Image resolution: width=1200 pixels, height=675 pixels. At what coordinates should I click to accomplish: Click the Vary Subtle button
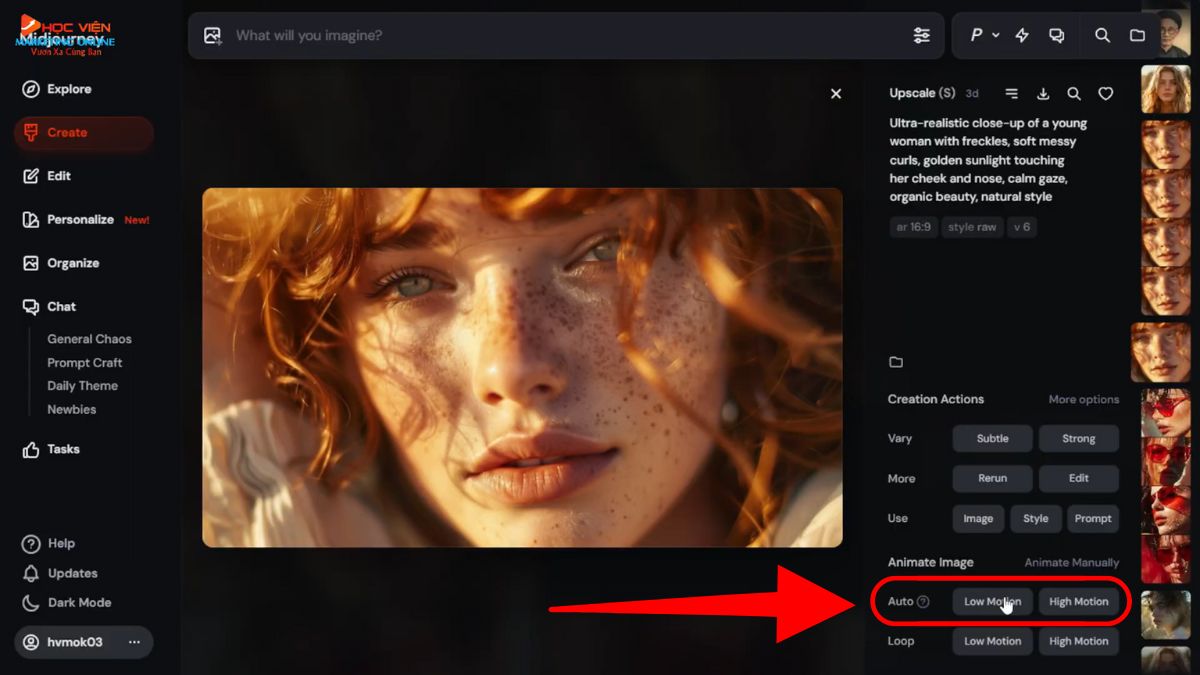tap(992, 438)
